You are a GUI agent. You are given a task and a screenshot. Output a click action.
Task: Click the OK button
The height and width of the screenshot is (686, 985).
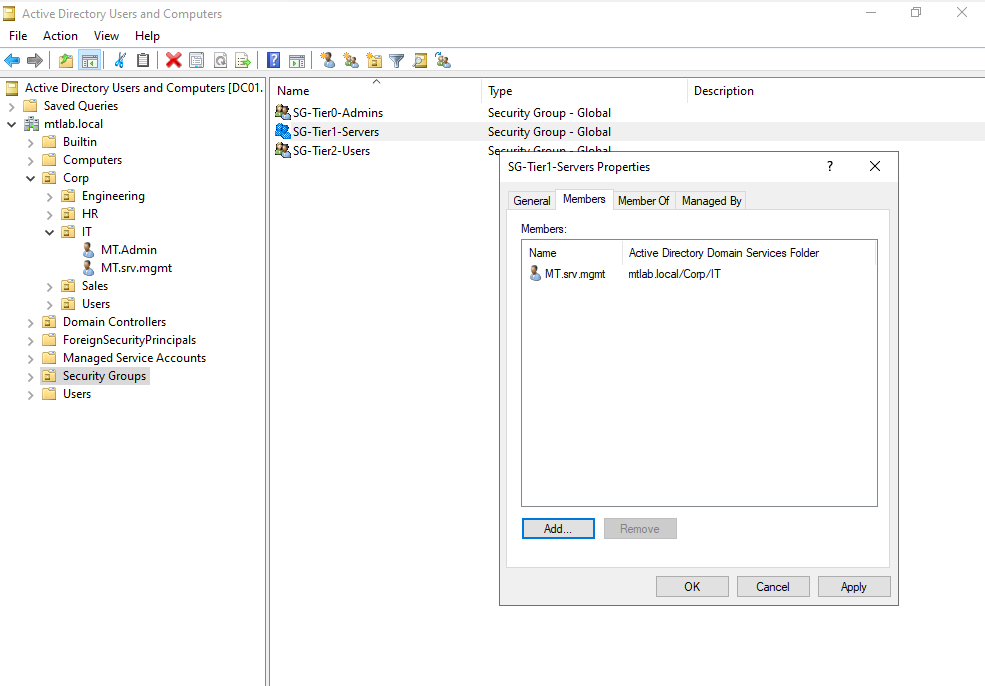pyautogui.click(x=692, y=586)
